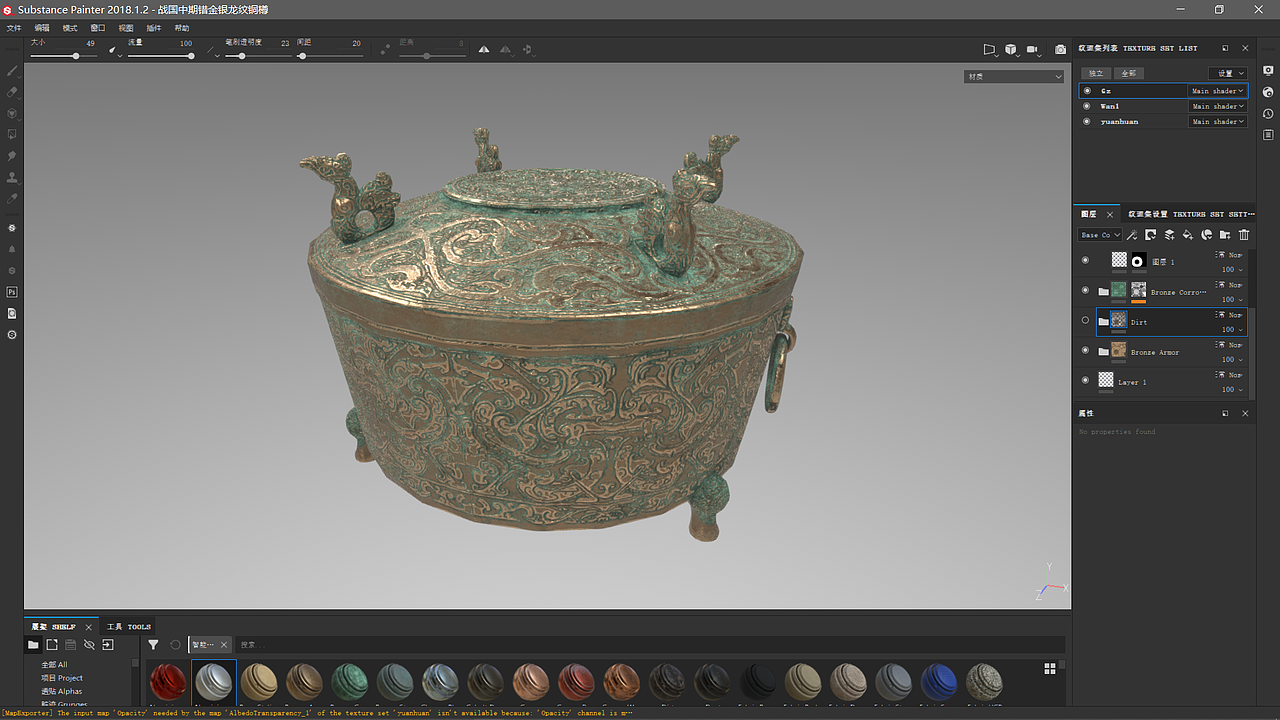Toggle the symmetry mirror icon
1280x720 pixels.
[x=484, y=49]
